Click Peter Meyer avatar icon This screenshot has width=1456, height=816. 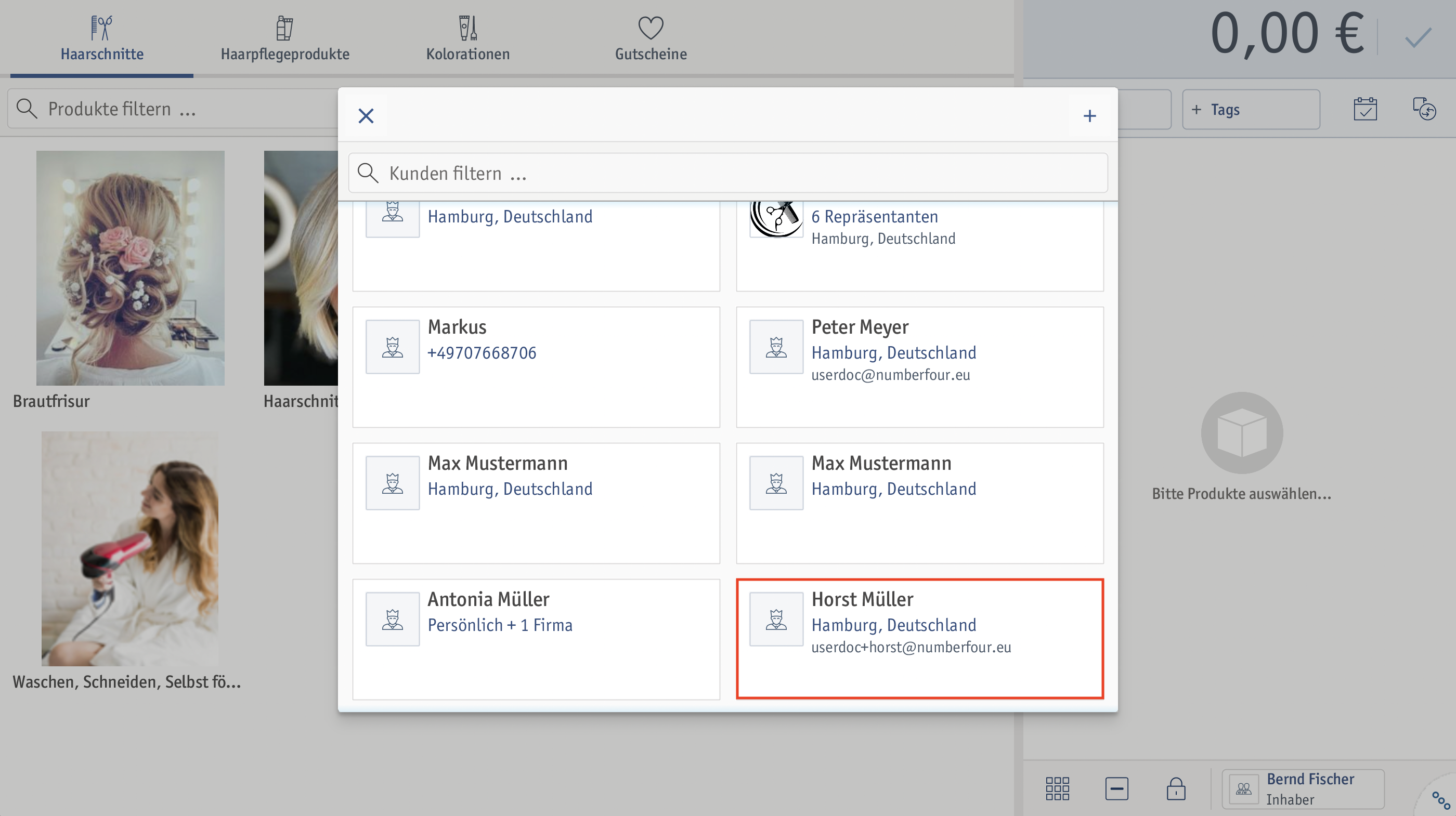click(776, 347)
